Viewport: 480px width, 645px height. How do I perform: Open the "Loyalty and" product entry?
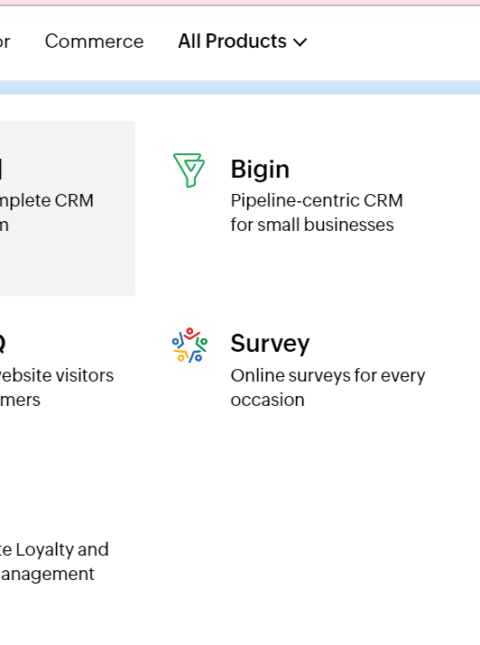[54, 550]
